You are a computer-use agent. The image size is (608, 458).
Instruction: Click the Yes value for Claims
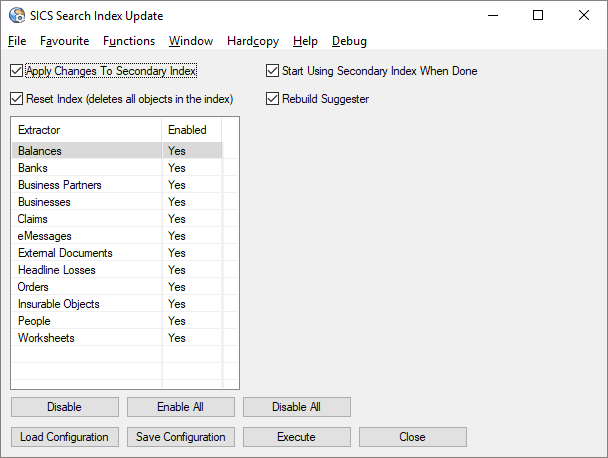177,219
